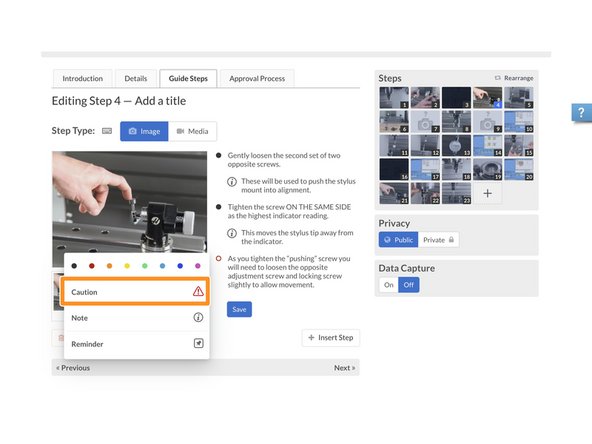Pick the orange bullet color
This screenshot has height=444, width=592.
(x=109, y=266)
